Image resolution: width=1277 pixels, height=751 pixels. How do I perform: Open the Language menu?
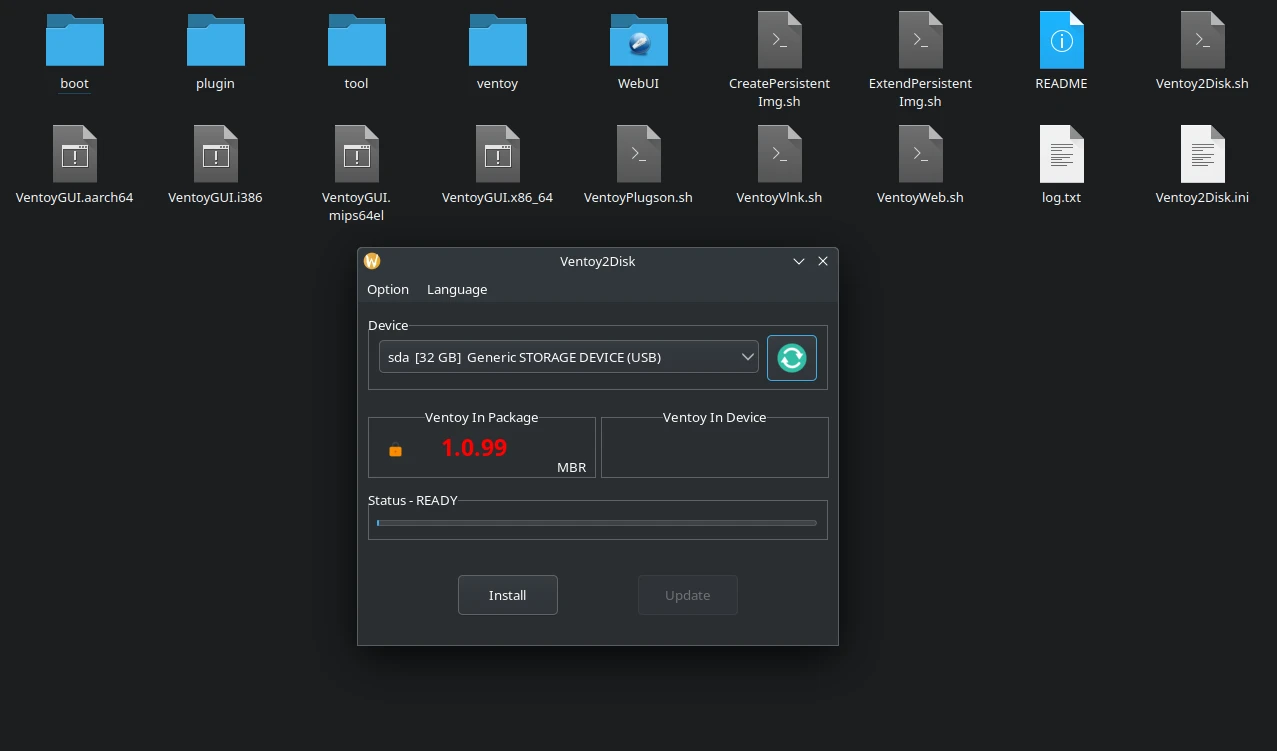pyautogui.click(x=457, y=289)
